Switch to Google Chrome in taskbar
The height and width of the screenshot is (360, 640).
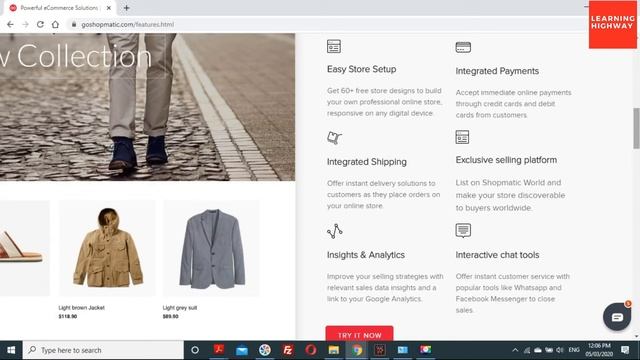357,350
